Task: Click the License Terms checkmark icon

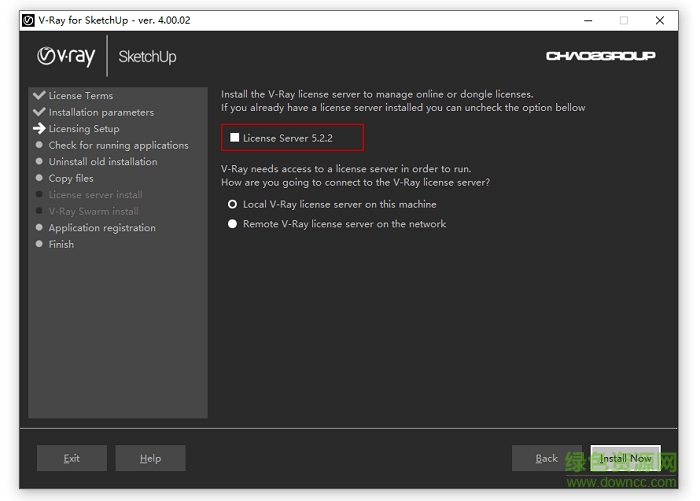Action: tap(39, 96)
